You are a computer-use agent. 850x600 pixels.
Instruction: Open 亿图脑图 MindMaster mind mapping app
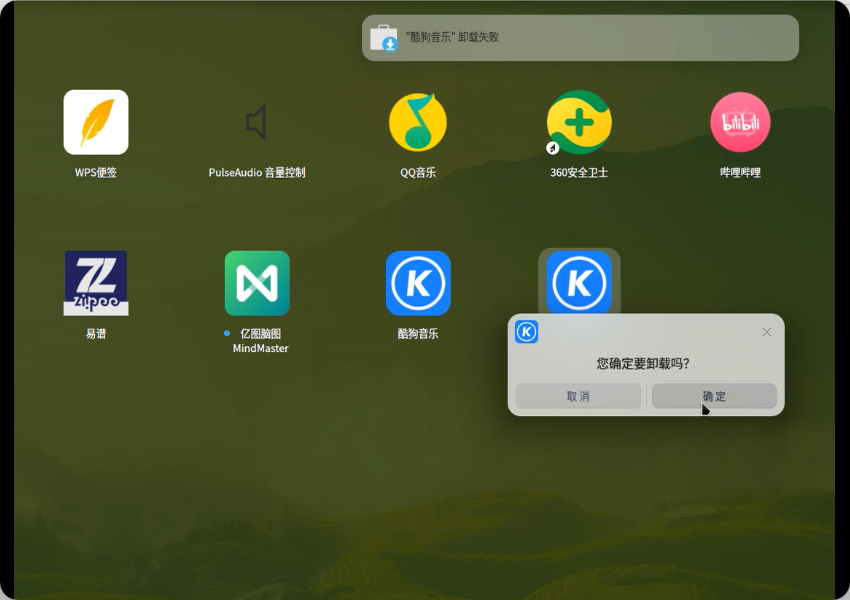[257, 283]
